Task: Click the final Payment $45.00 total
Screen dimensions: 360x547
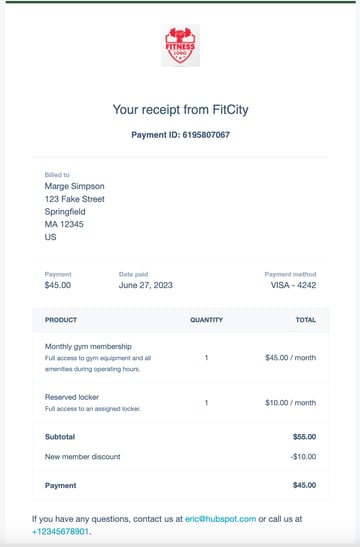Action: 304,485
